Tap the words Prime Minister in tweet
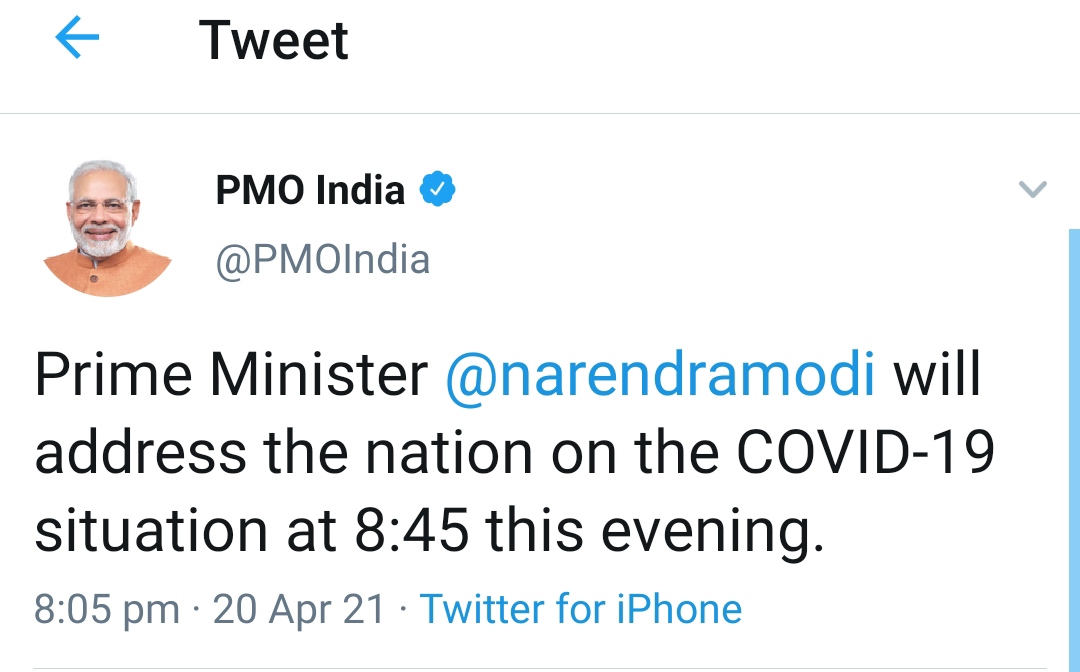1080x672 pixels. pos(231,376)
